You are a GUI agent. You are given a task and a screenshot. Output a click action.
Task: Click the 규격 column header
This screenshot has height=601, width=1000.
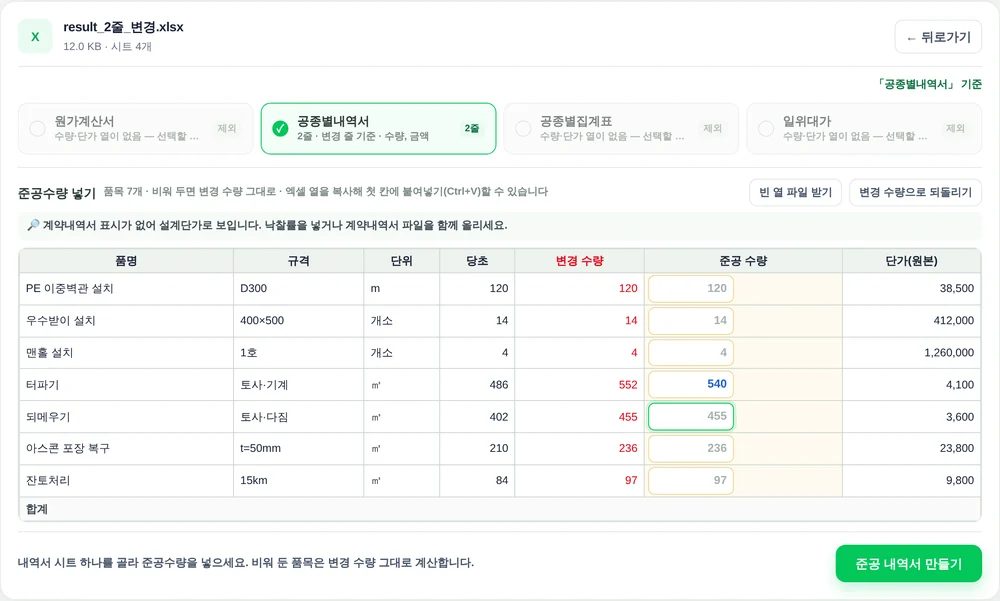coord(298,260)
